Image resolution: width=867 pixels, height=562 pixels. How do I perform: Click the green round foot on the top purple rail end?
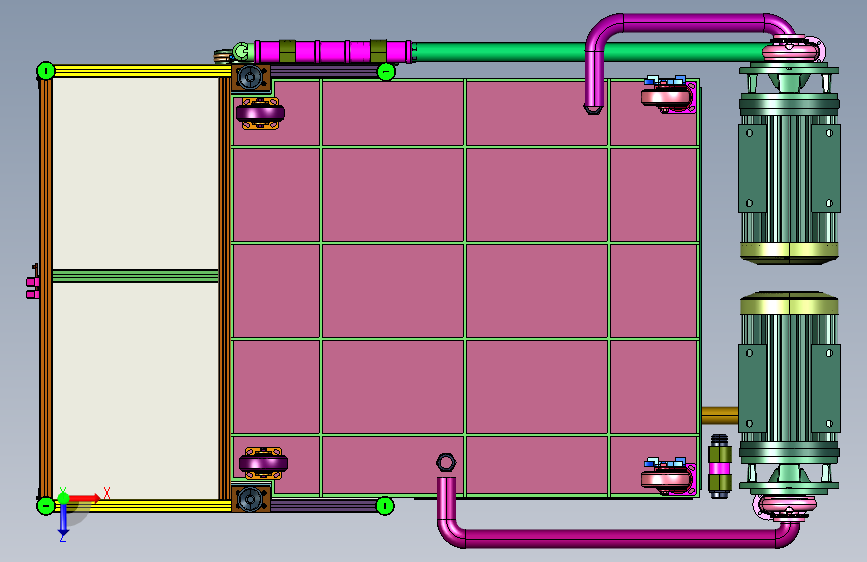pyautogui.click(x=386, y=71)
